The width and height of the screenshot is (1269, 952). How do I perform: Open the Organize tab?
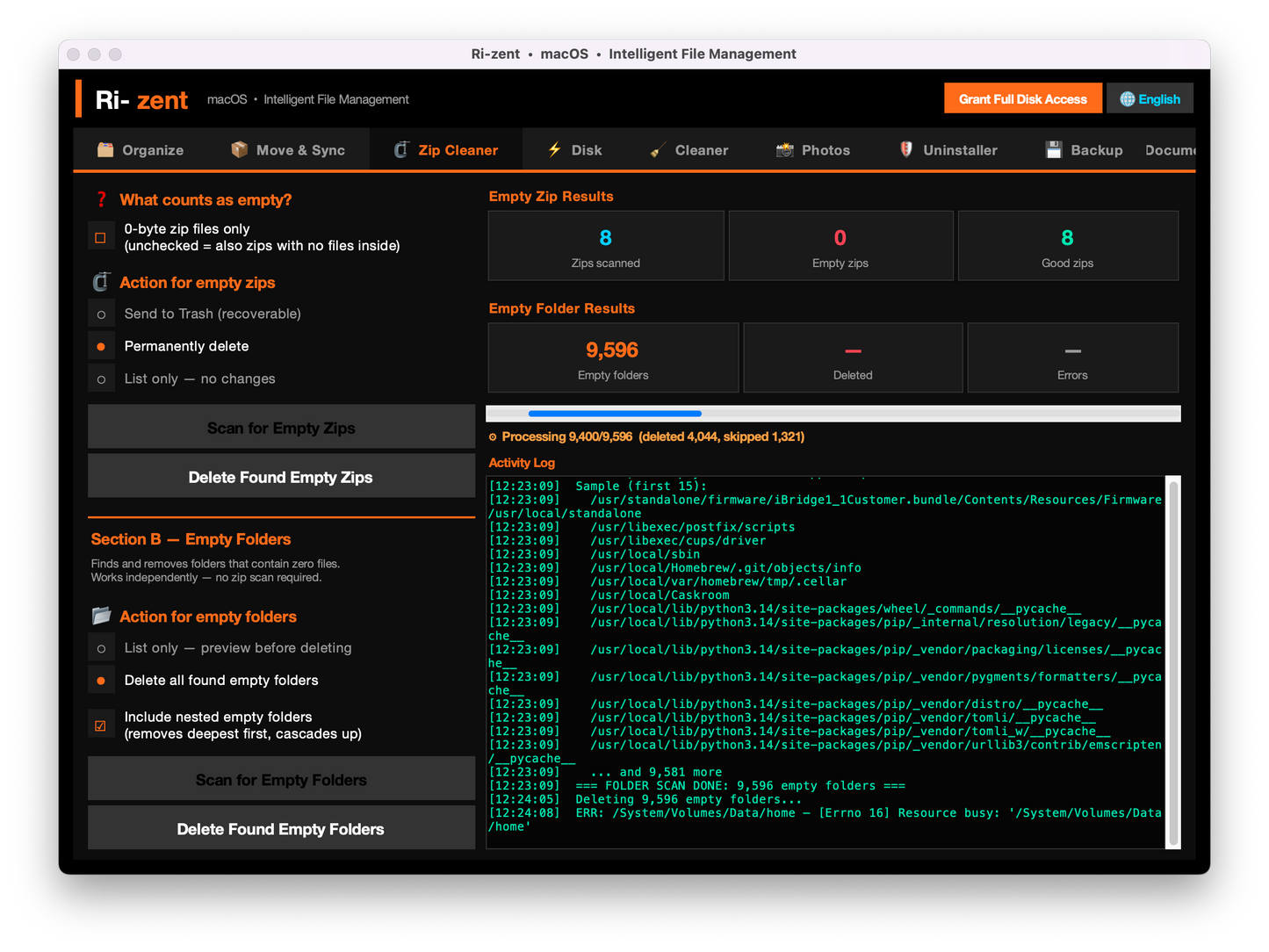141,150
